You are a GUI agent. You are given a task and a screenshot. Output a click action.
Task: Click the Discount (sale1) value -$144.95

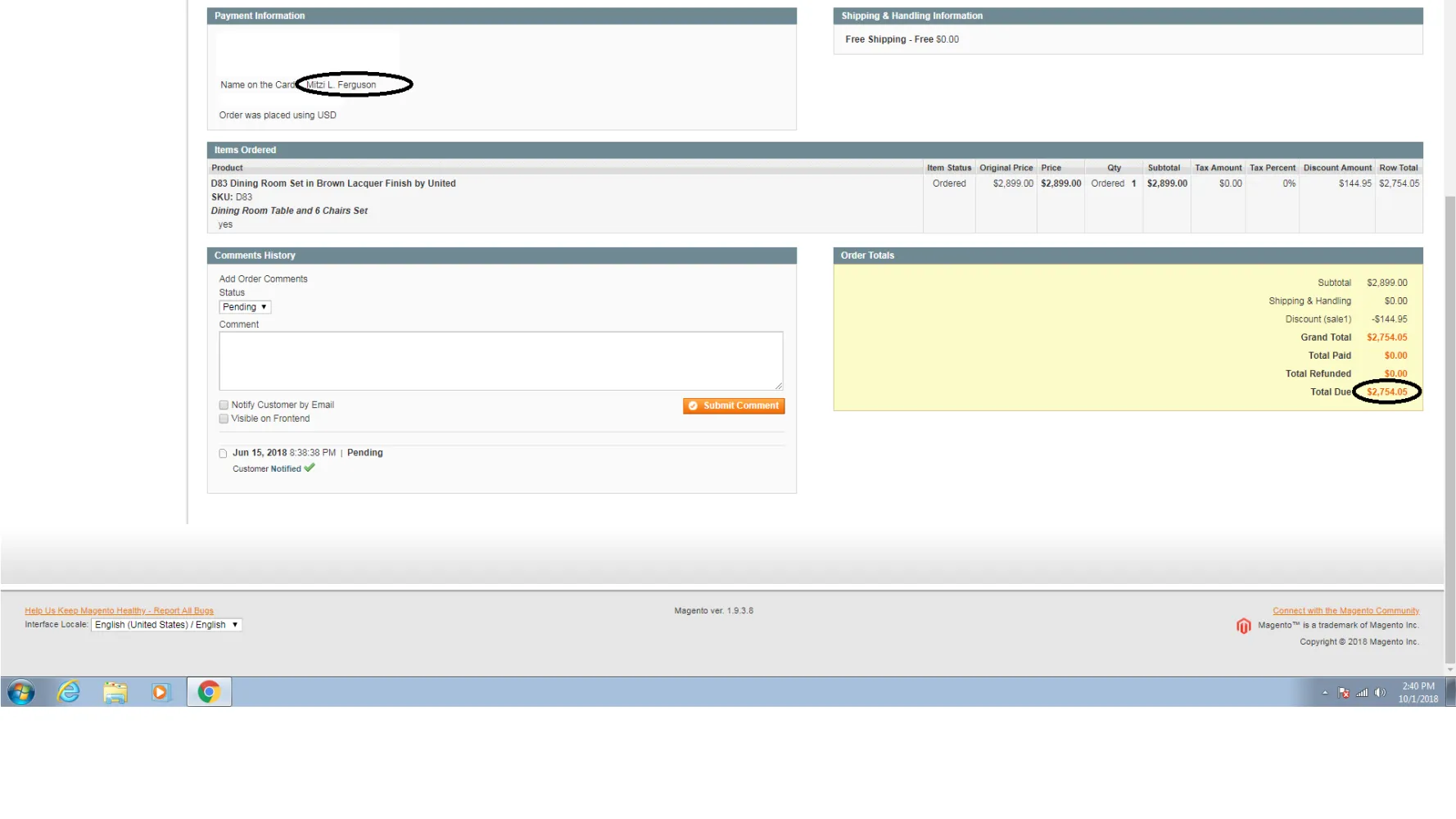(1389, 319)
